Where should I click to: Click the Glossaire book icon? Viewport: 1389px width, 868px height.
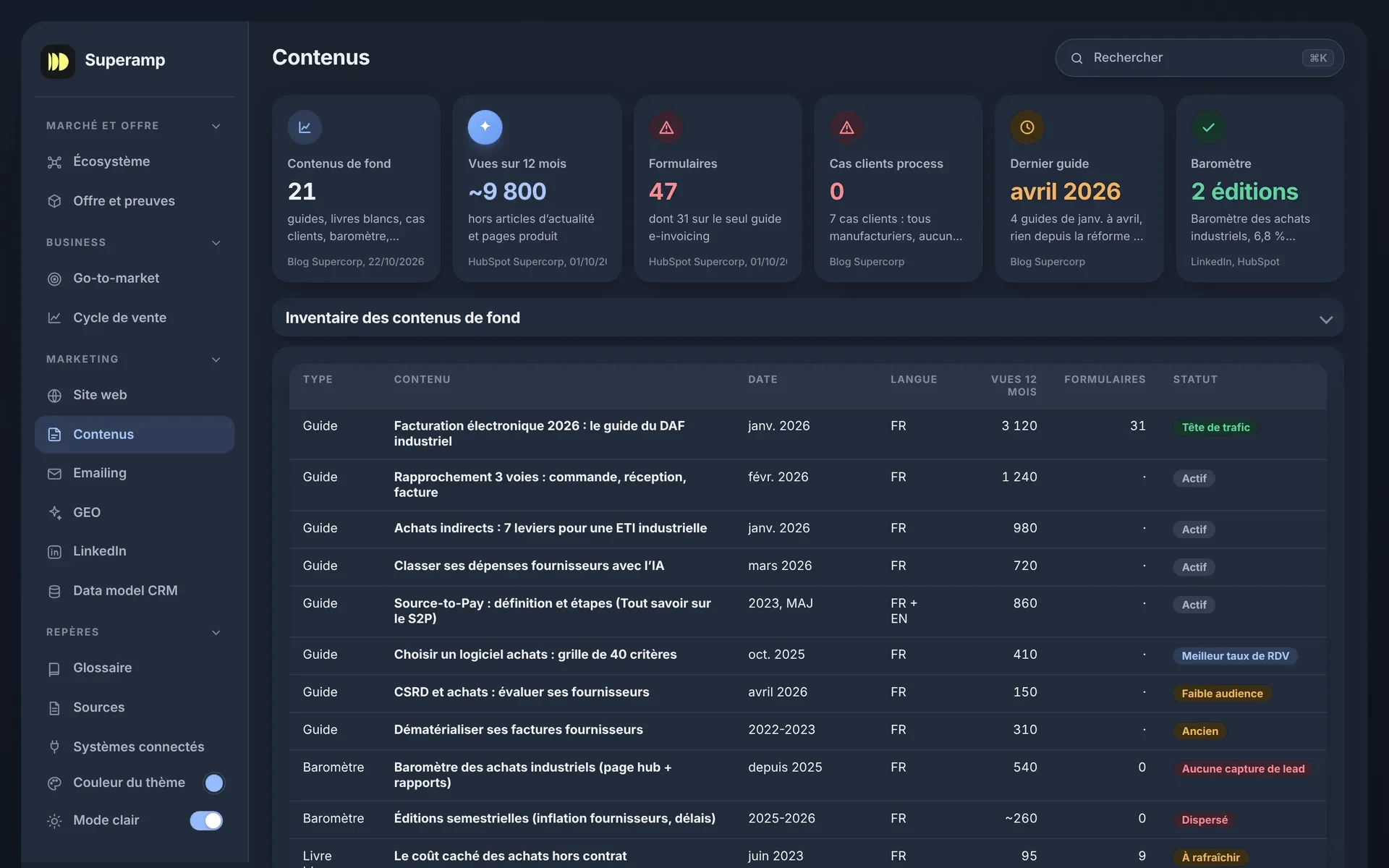[54, 669]
